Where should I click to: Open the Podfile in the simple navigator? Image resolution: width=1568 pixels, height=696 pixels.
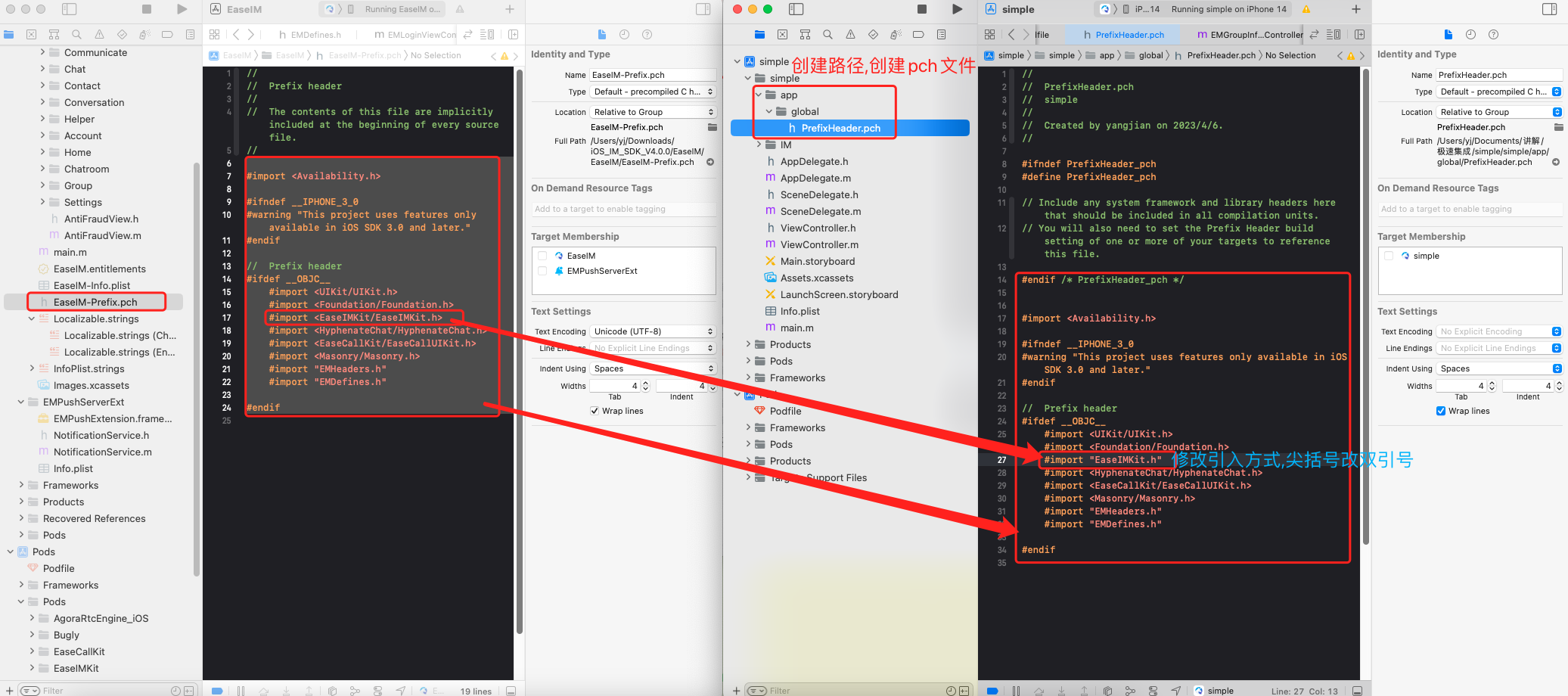pos(785,411)
